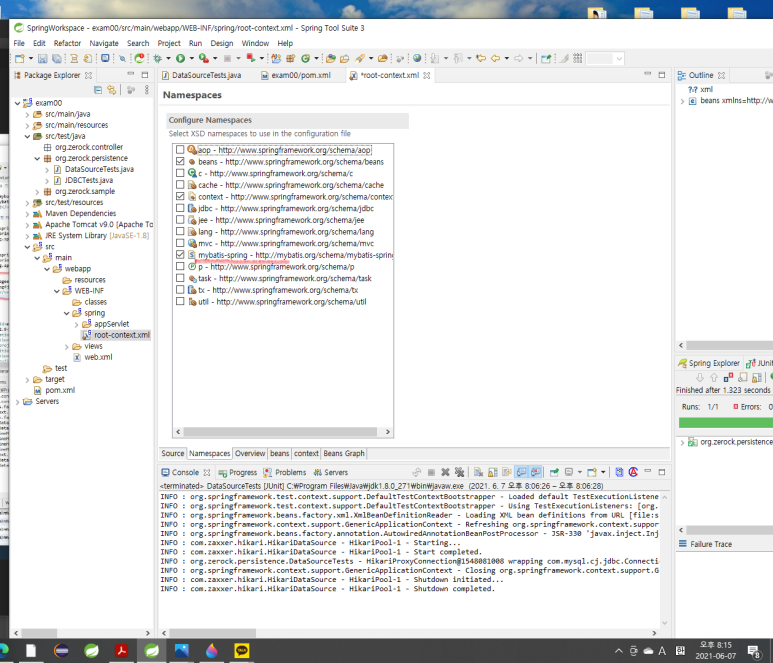Open the web browser globe icon in toolbar
This screenshot has height=663, width=773.
click(x=417, y=59)
